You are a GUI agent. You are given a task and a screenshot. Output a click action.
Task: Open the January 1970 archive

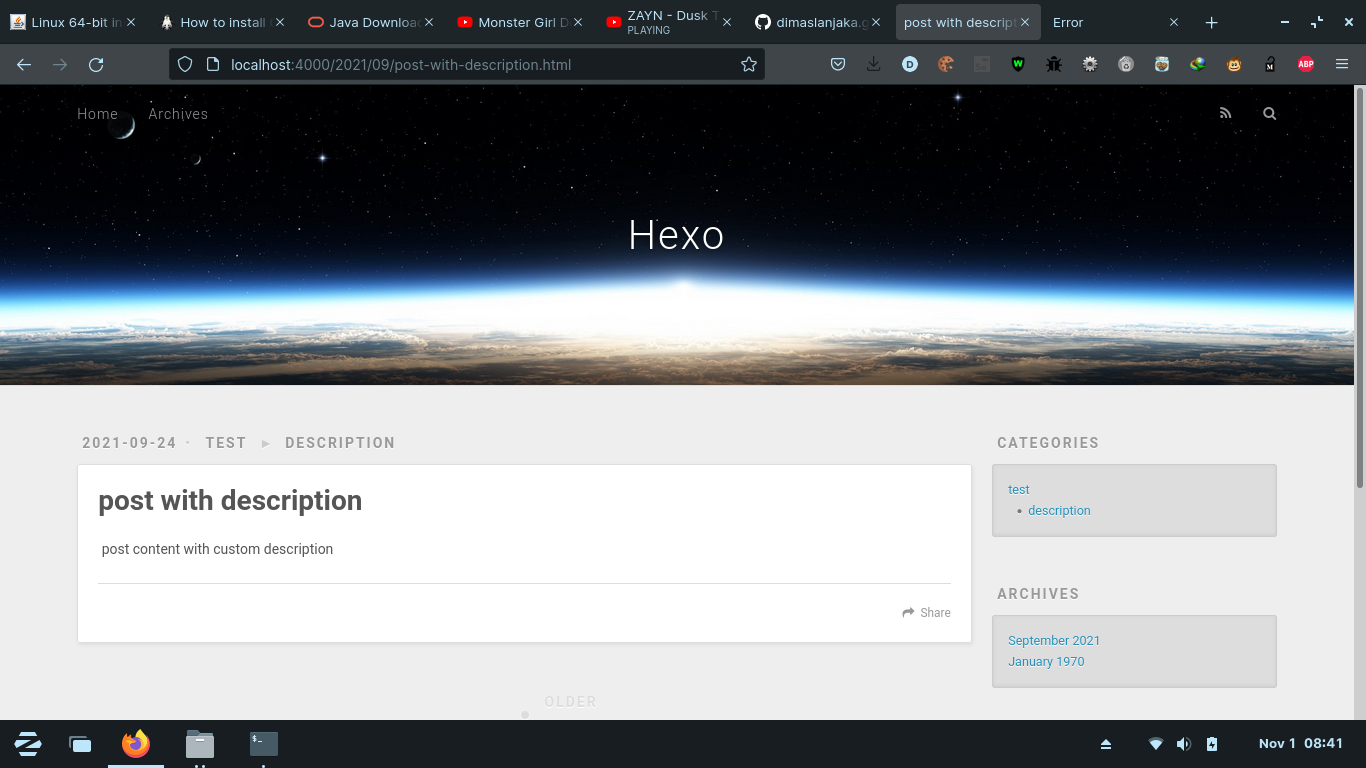(x=1046, y=661)
